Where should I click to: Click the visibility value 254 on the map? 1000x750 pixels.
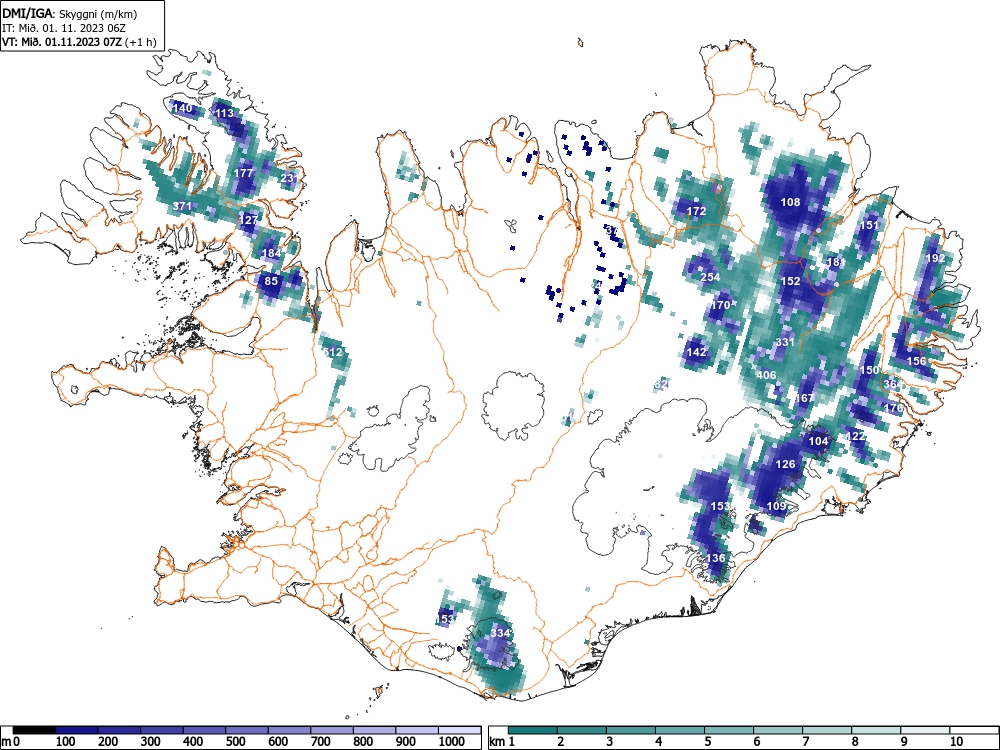click(x=710, y=277)
